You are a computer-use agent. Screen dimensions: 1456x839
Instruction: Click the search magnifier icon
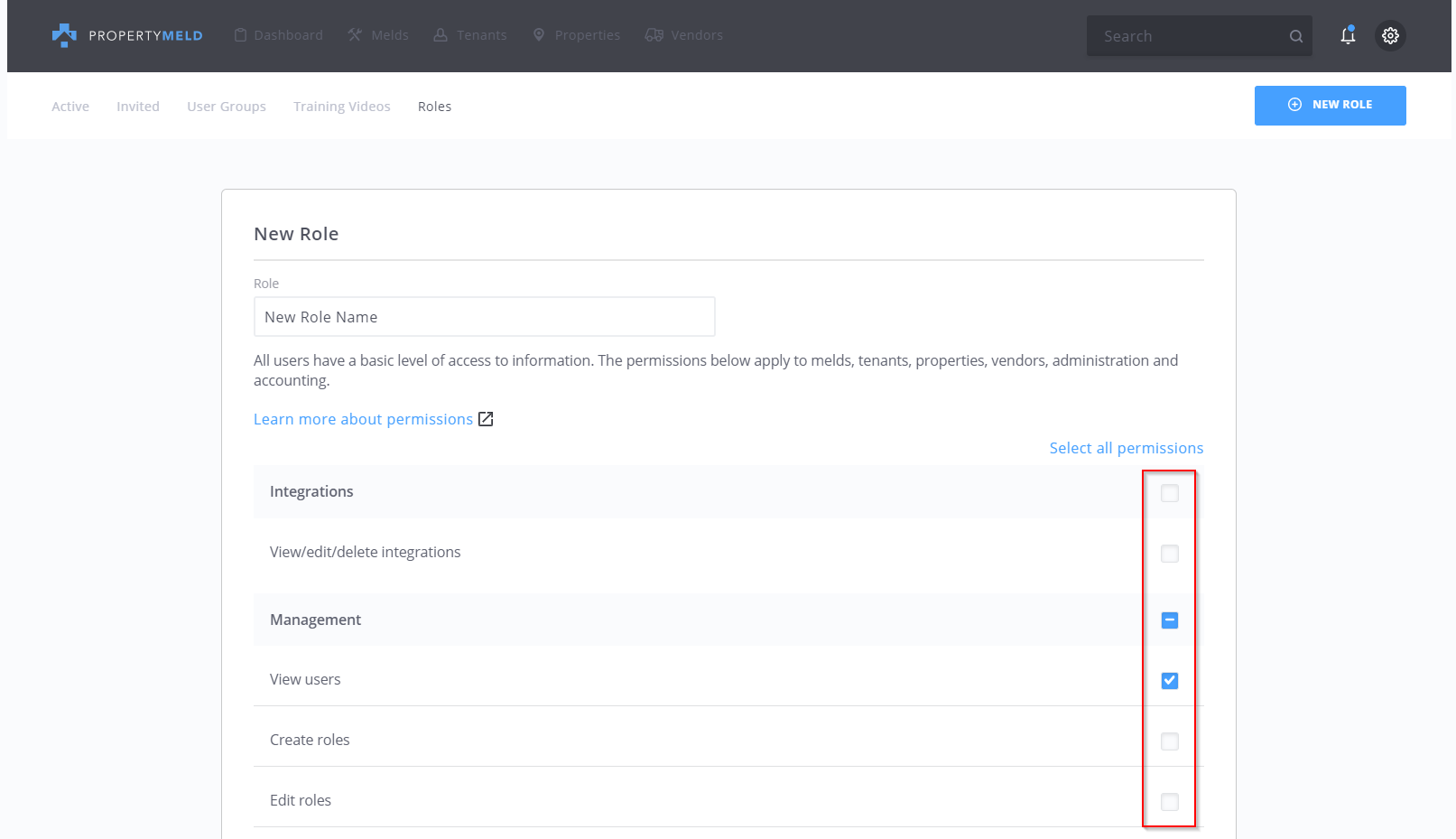[1295, 36]
